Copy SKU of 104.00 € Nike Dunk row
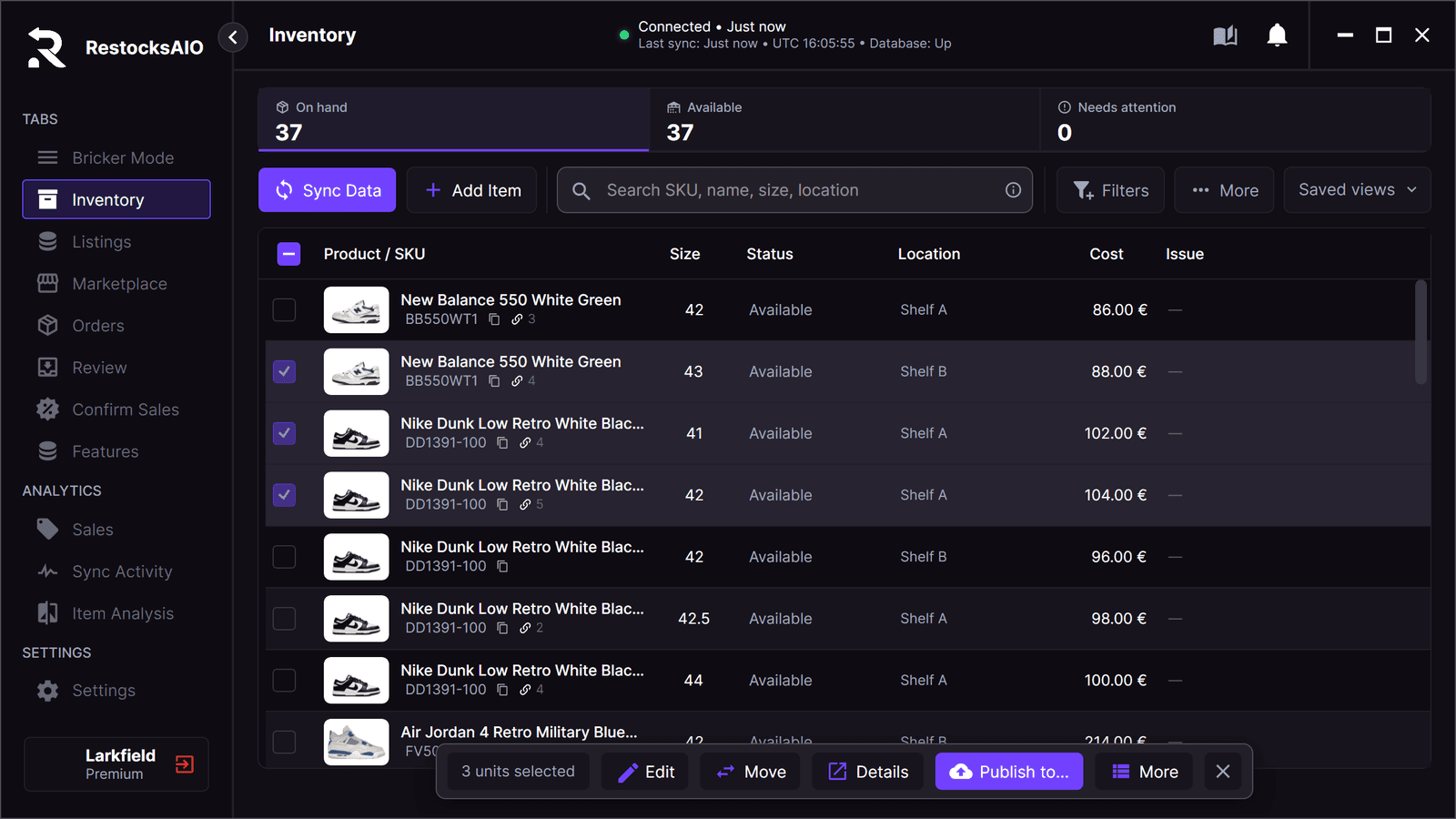Image resolution: width=1456 pixels, height=819 pixels. click(x=502, y=504)
